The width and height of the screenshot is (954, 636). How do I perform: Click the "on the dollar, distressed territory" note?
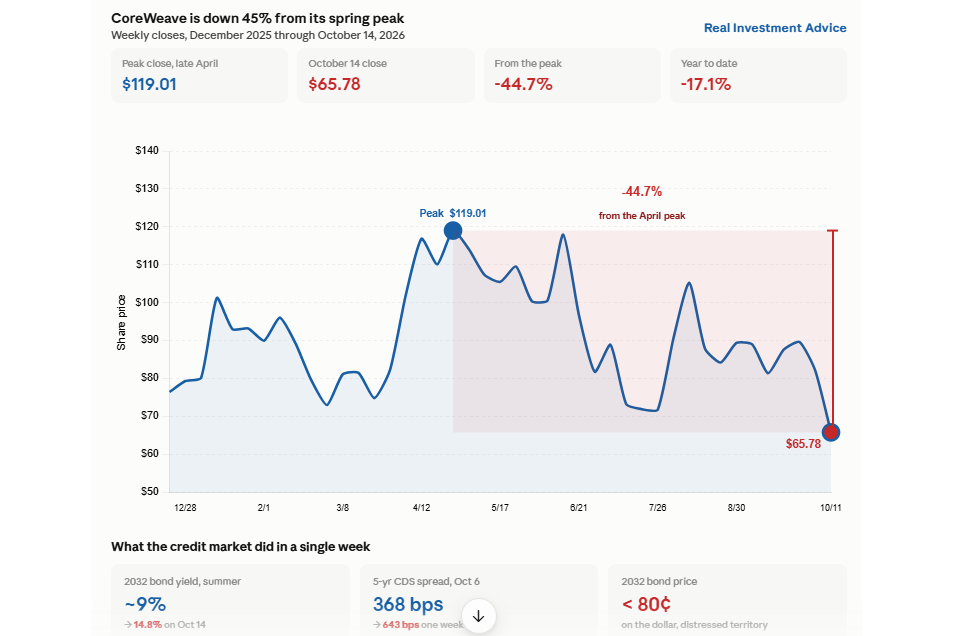[694, 624]
